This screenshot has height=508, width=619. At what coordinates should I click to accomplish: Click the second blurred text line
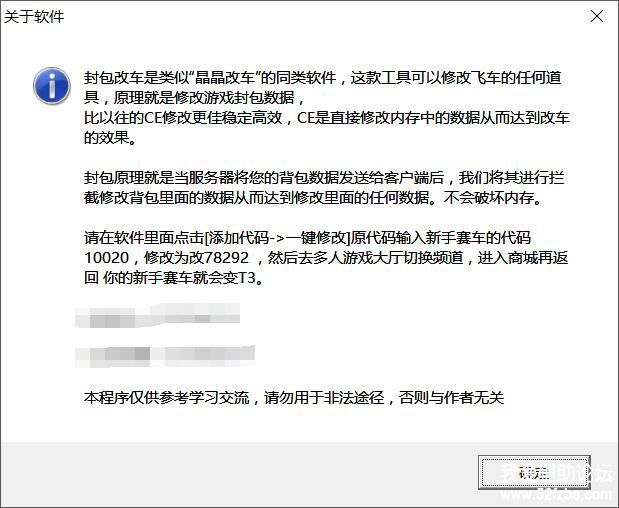pyautogui.click(x=165, y=356)
